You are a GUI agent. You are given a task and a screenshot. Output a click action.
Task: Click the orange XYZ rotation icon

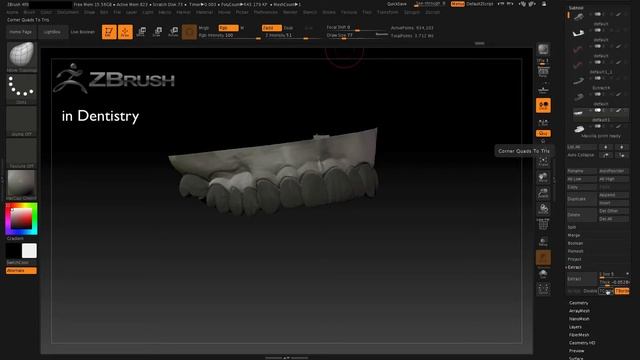click(543, 133)
